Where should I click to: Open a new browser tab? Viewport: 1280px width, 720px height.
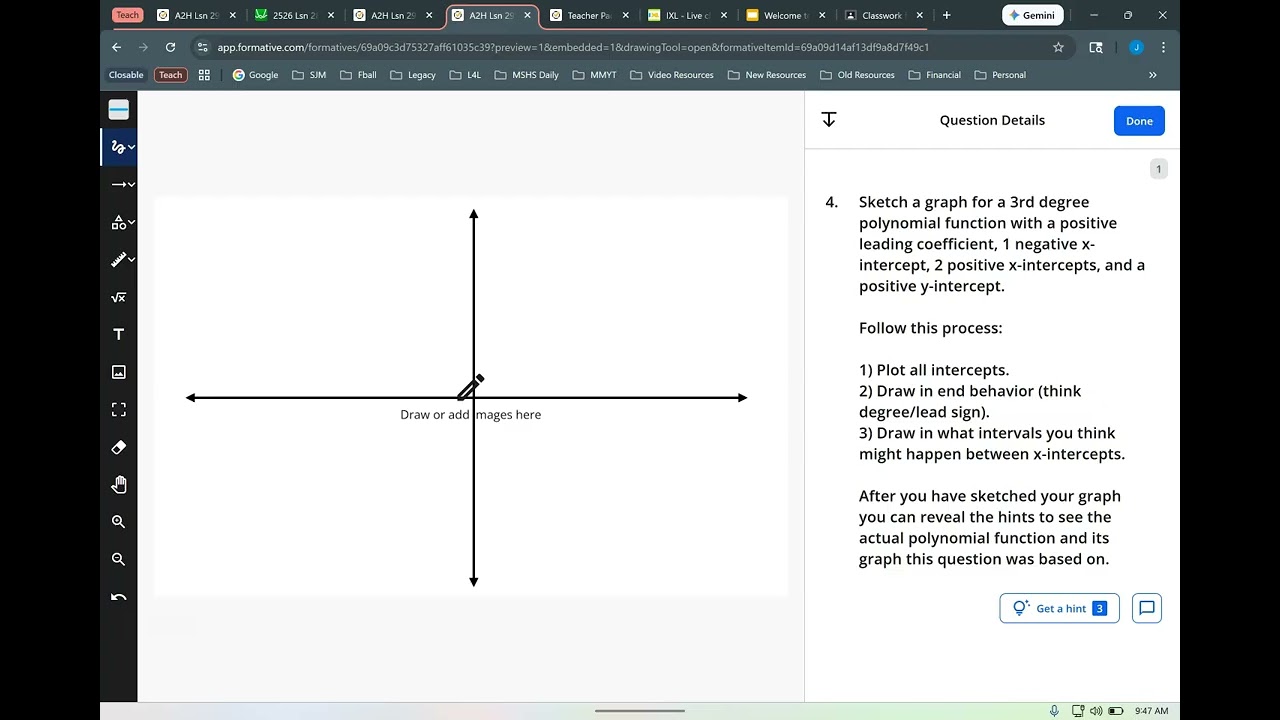947,15
